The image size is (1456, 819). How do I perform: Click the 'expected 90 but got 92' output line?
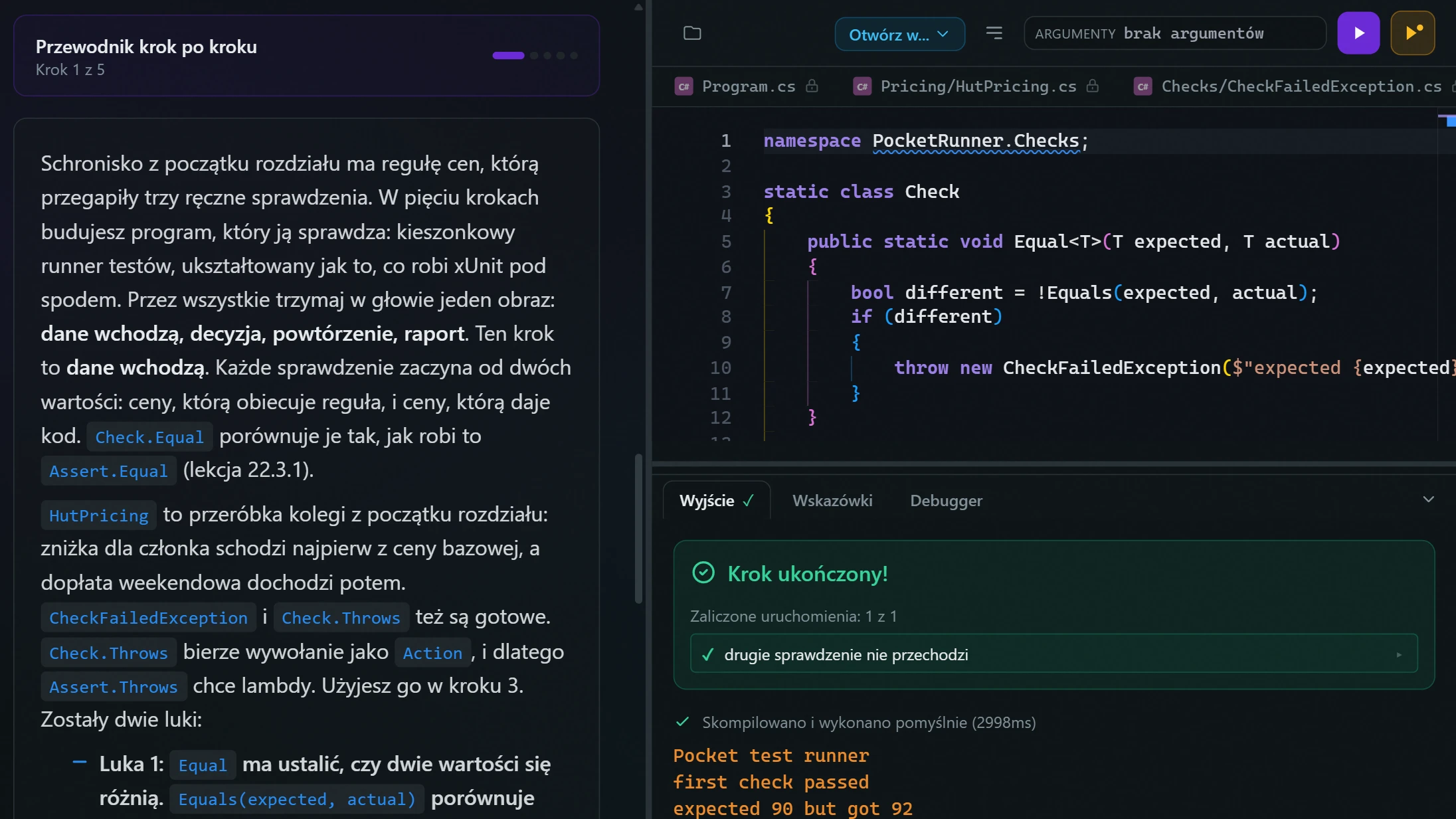pos(792,808)
